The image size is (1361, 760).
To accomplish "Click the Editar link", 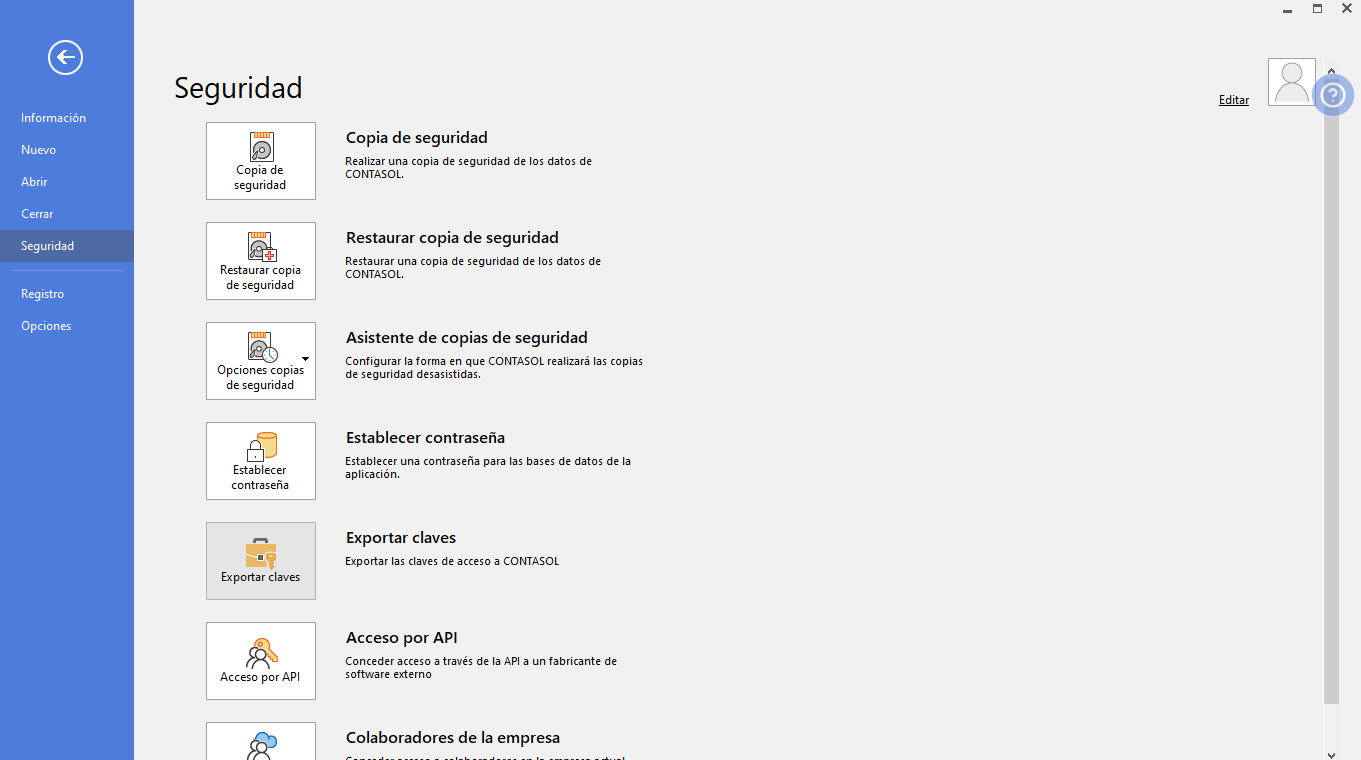I will click(x=1234, y=100).
